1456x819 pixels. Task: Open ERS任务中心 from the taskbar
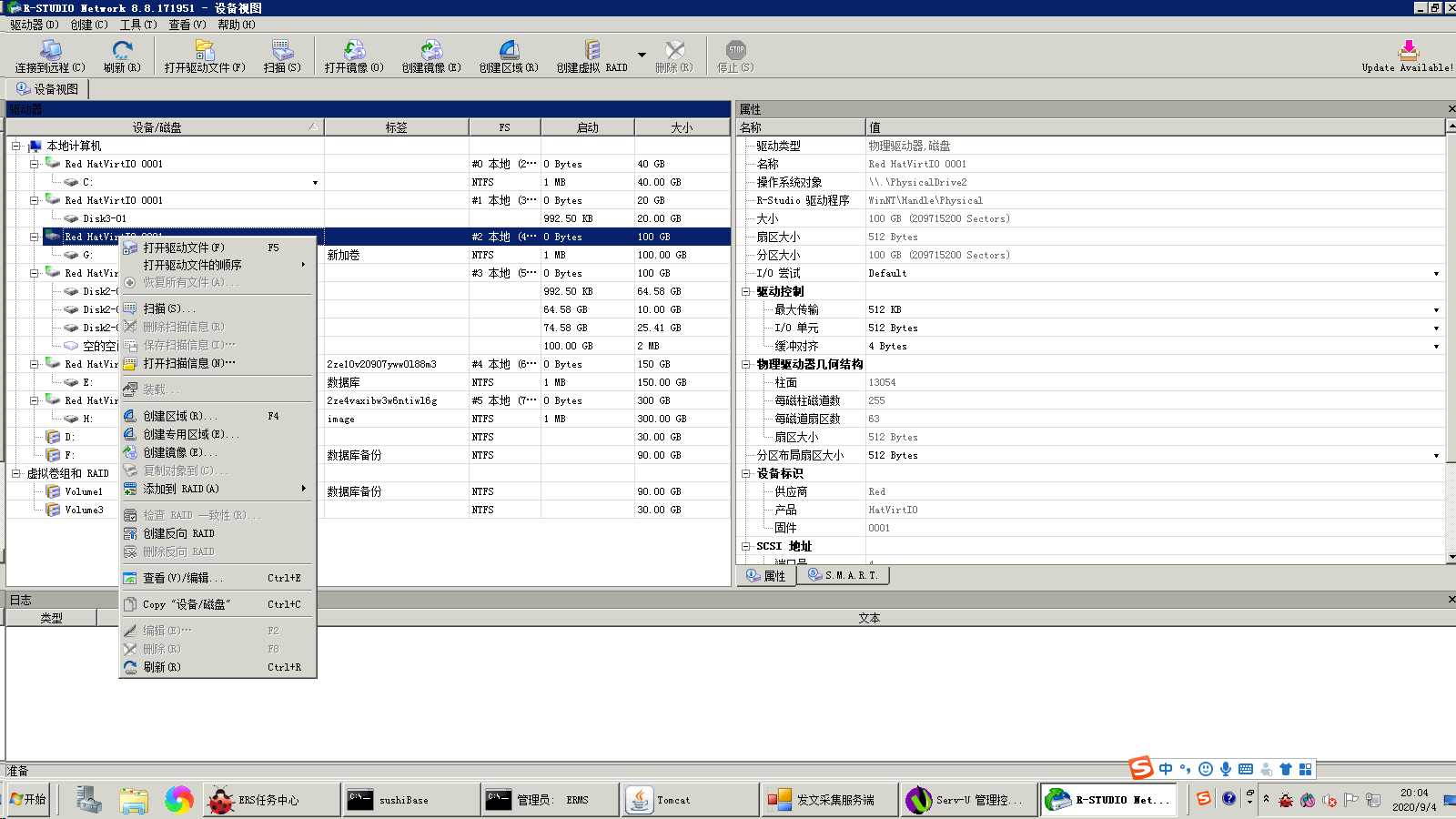click(272, 800)
